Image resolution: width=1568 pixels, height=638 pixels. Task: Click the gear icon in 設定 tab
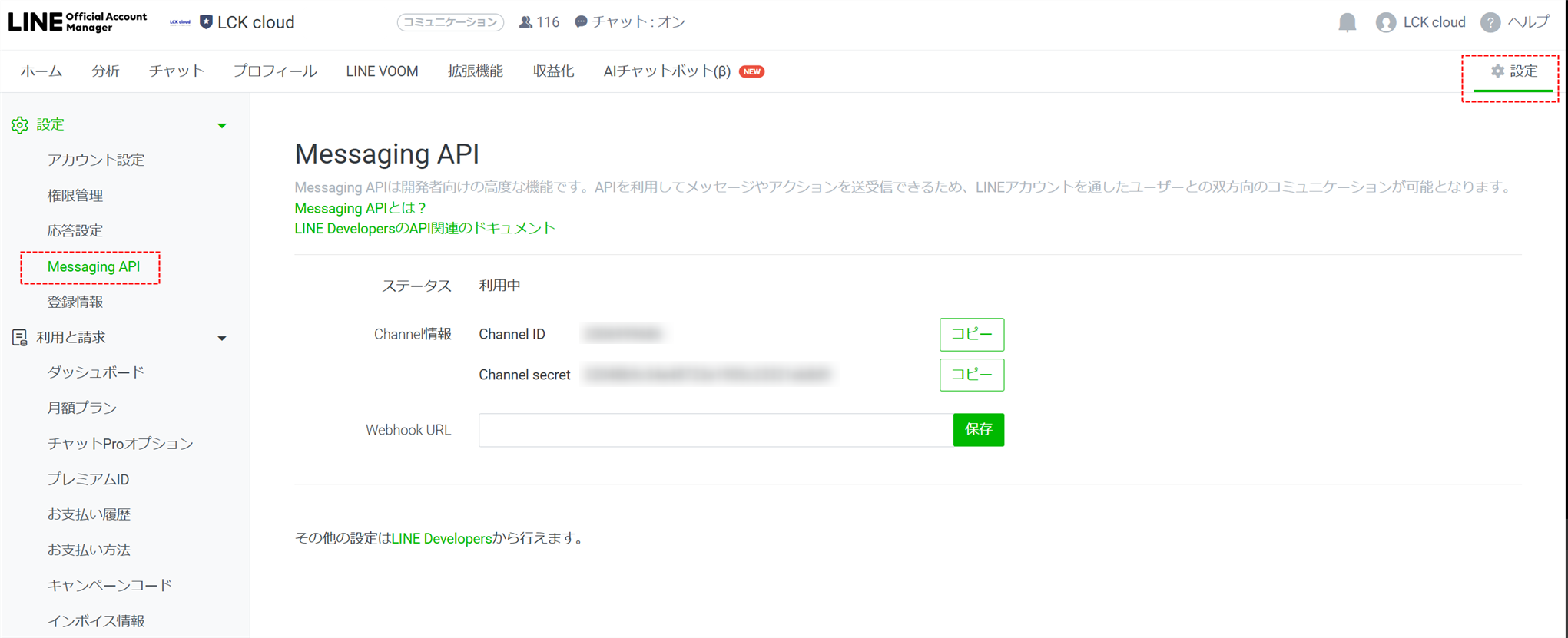(x=1497, y=71)
